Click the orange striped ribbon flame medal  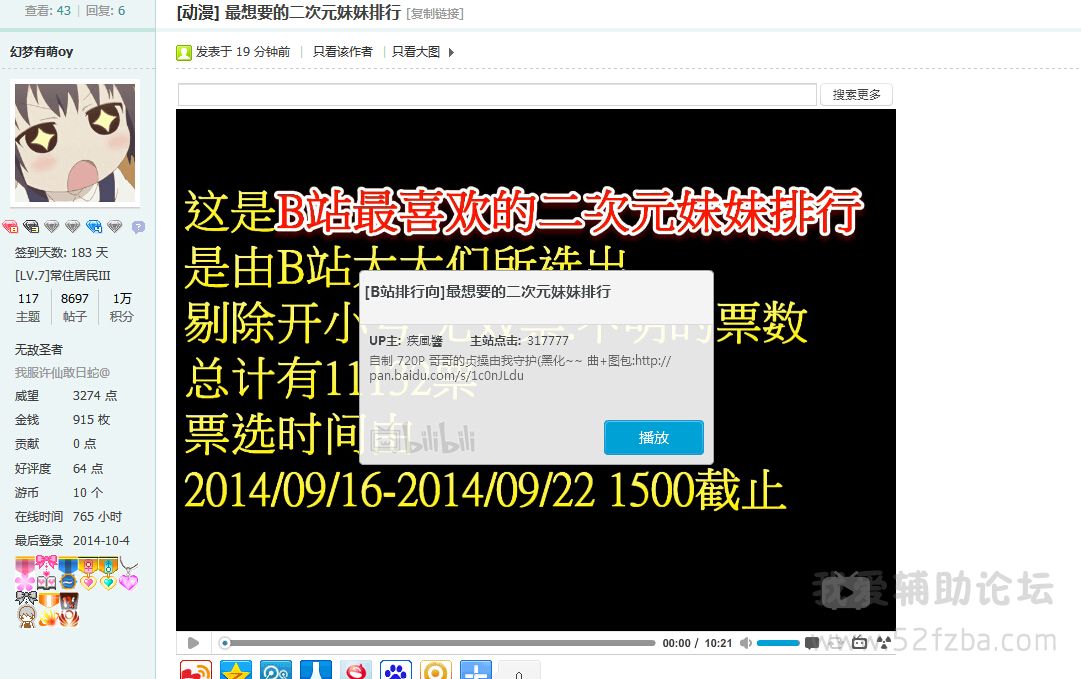pyautogui.click(x=48, y=609)
